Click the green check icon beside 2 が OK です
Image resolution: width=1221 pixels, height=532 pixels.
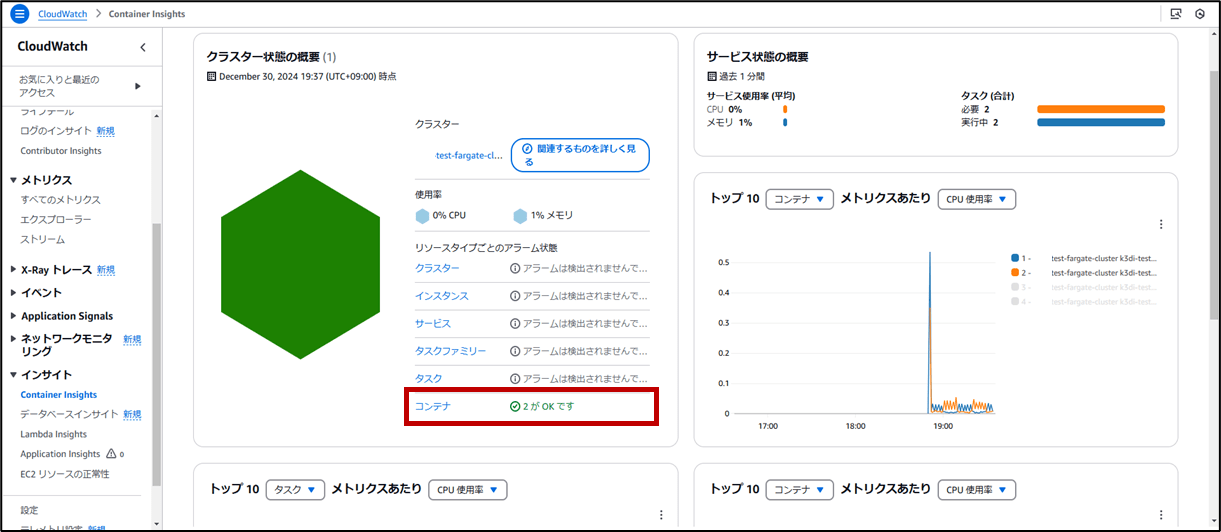coord(515,406)
